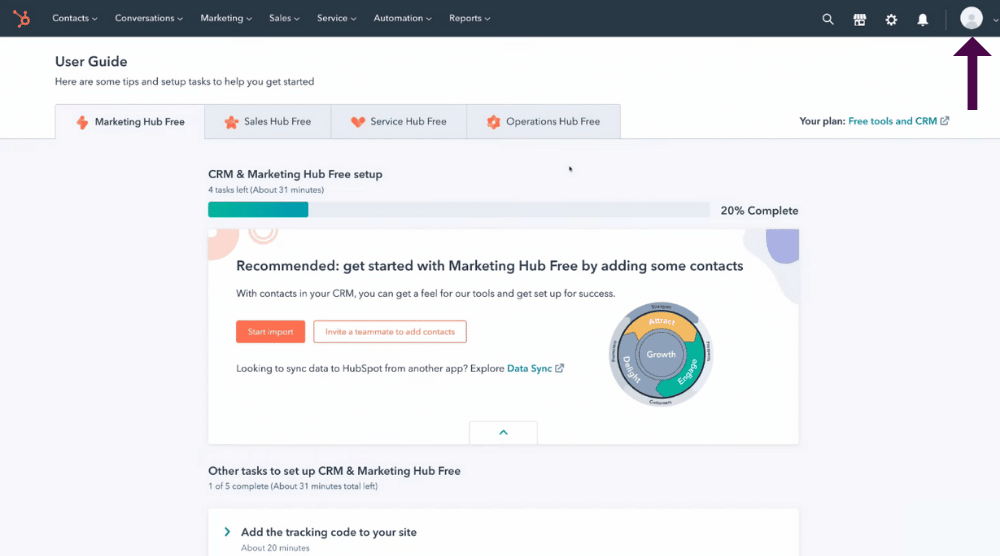1000x556 pixels.
Task: Click the CRM & Marketing Hub Free setup title
Action: pyautogui.click(x=295, y=174)
